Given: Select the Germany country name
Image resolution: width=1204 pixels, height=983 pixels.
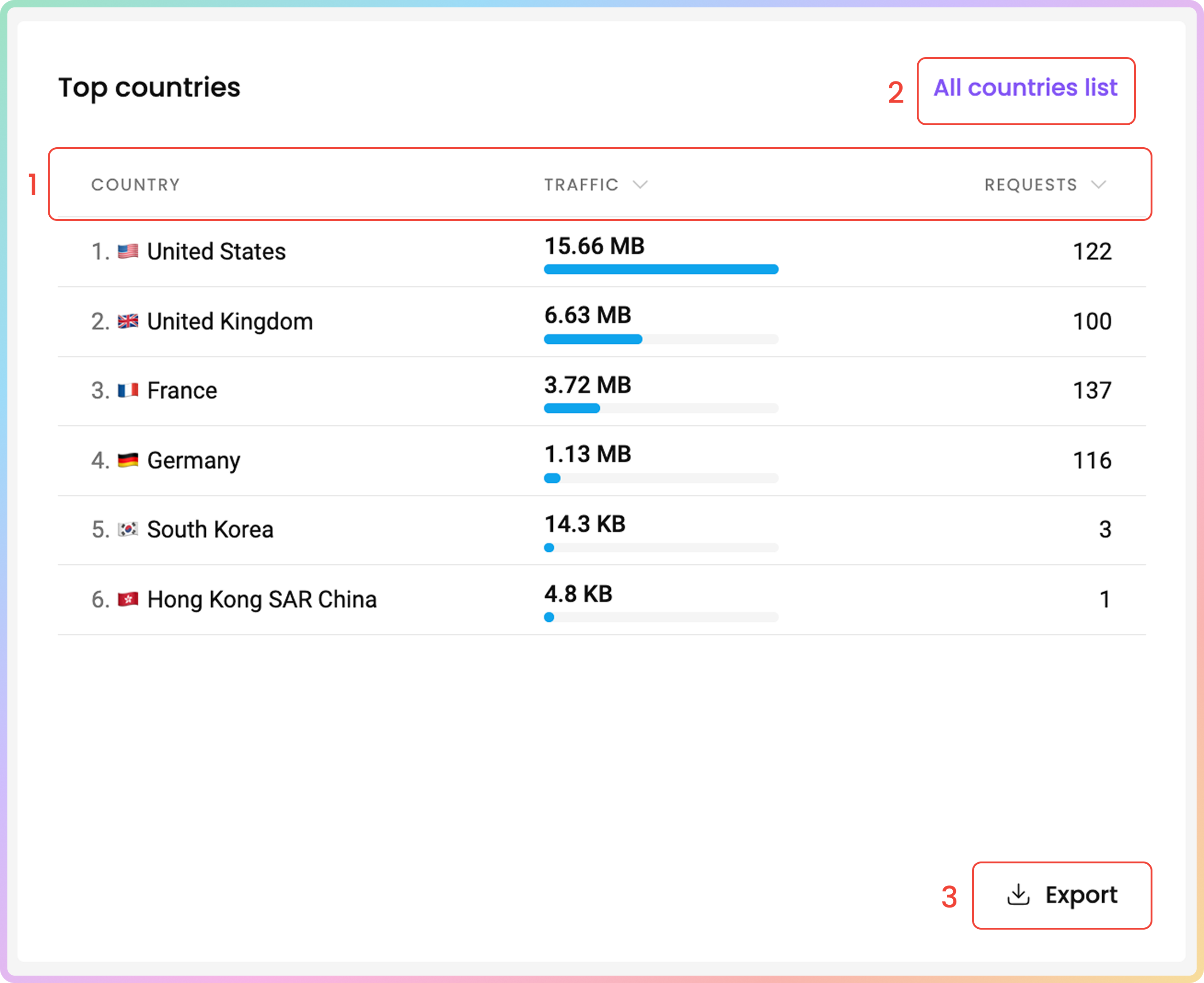Looking at the screenshot, I should [x=193, y=460].
